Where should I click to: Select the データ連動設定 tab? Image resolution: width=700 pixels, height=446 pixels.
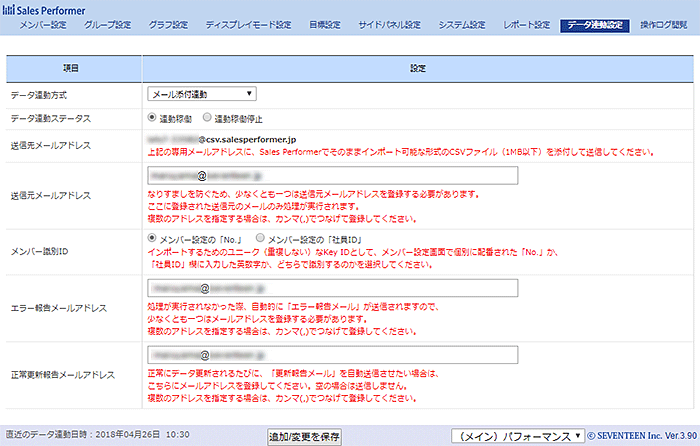[x=595, y=25]
